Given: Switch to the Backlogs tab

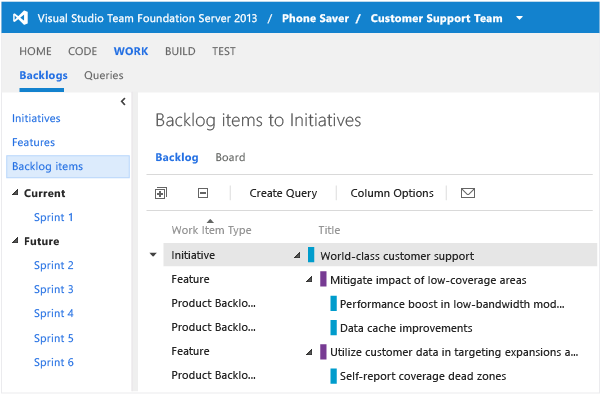Looking at the screenshot, I should point(43,75).
